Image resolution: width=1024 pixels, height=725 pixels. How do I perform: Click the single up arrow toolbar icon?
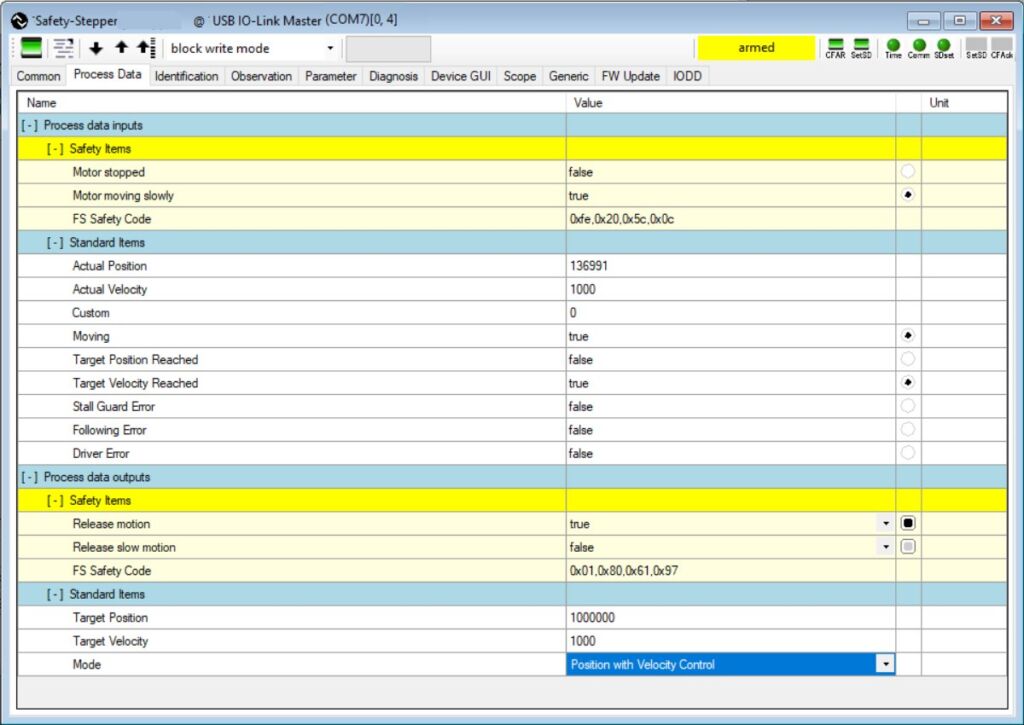pyautogui.click(x=120, y=48)
